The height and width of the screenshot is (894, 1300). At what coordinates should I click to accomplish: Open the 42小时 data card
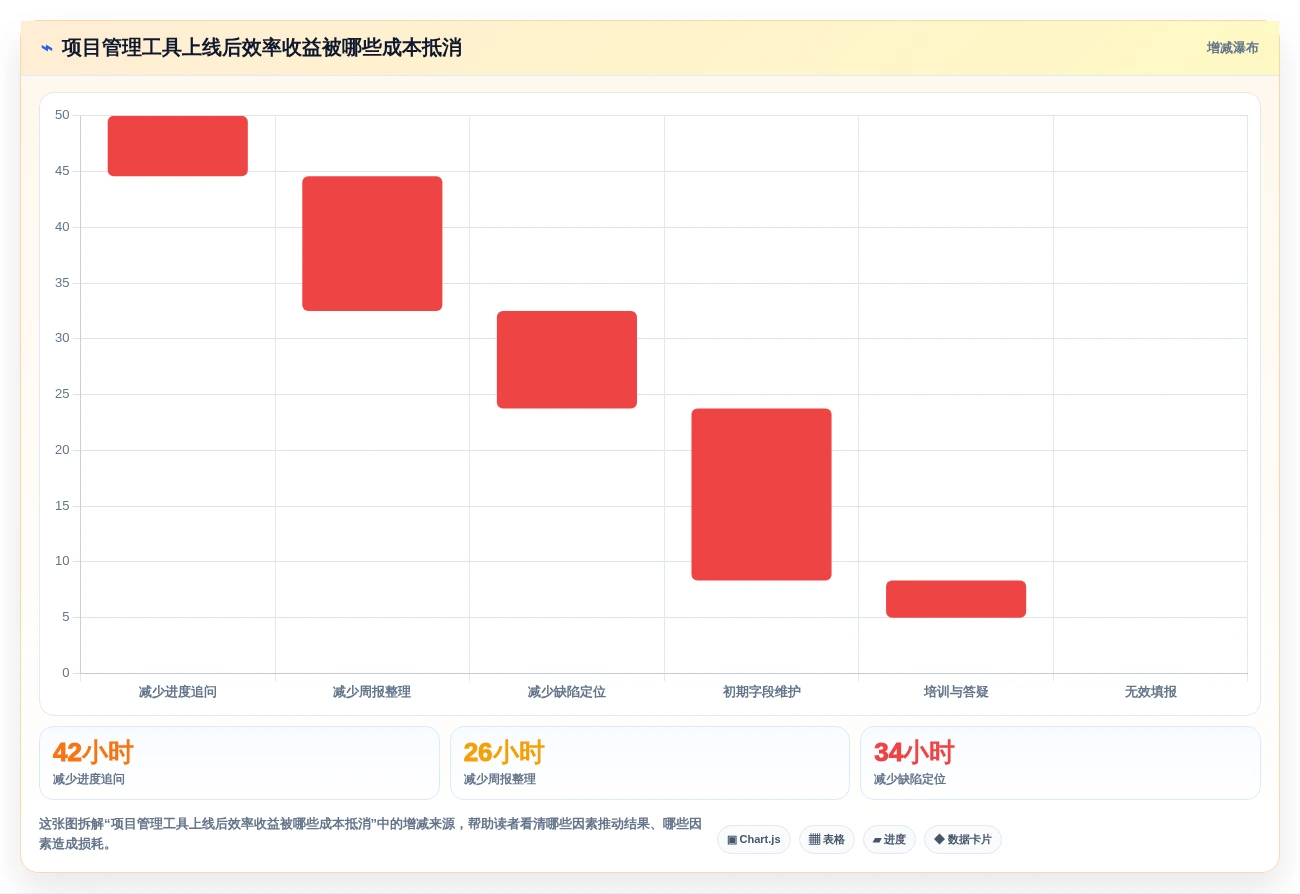239,763
